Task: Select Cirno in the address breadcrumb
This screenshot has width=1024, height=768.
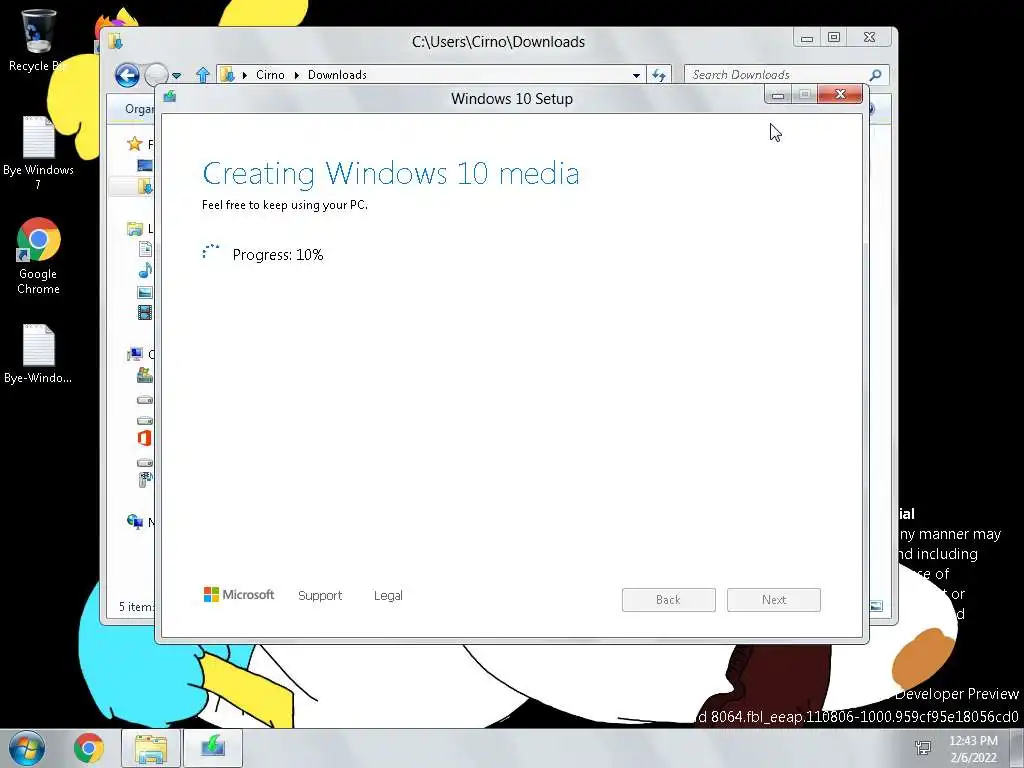Action: 270,75
